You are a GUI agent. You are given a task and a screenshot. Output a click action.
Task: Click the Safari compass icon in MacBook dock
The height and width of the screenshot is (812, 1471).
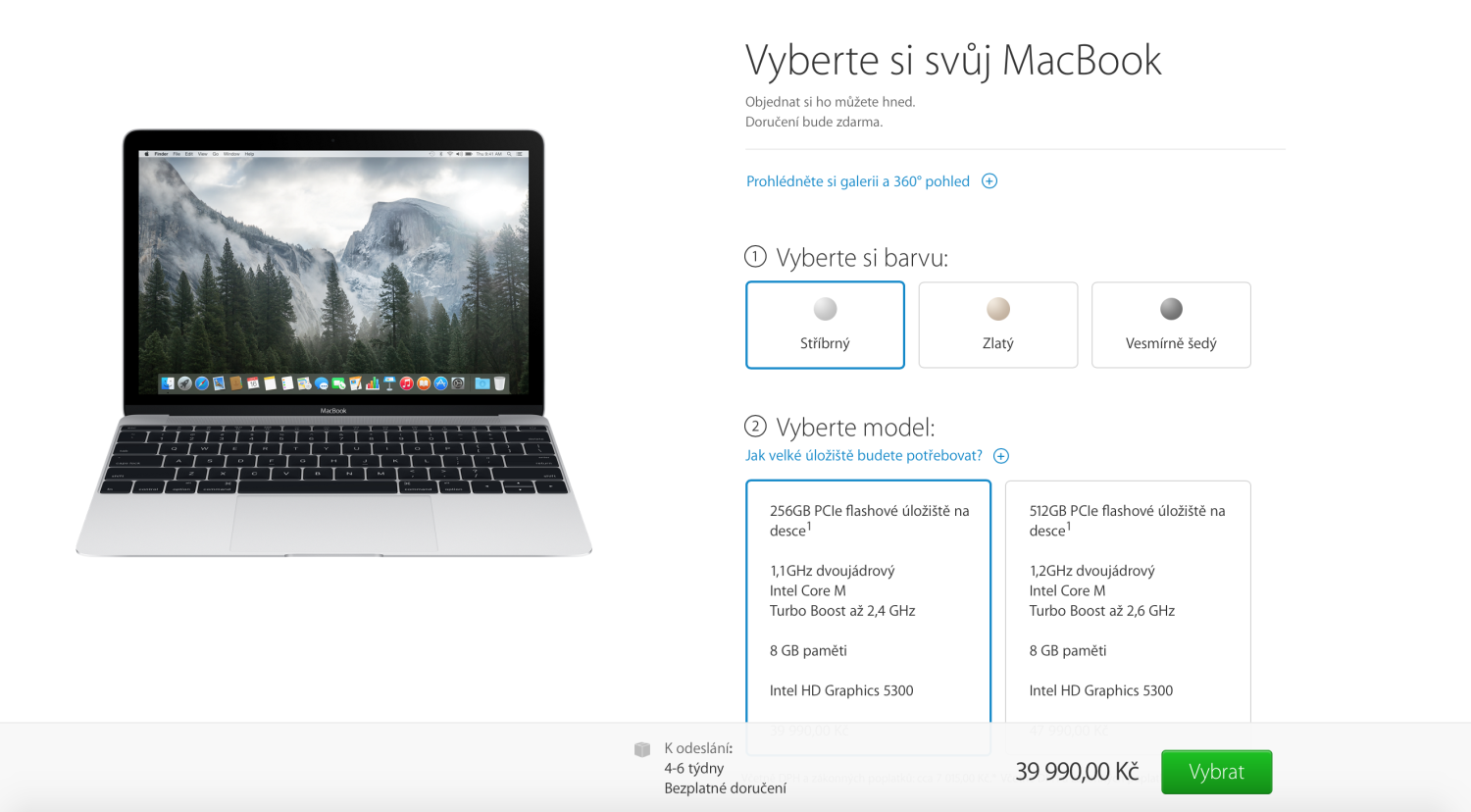202,383
